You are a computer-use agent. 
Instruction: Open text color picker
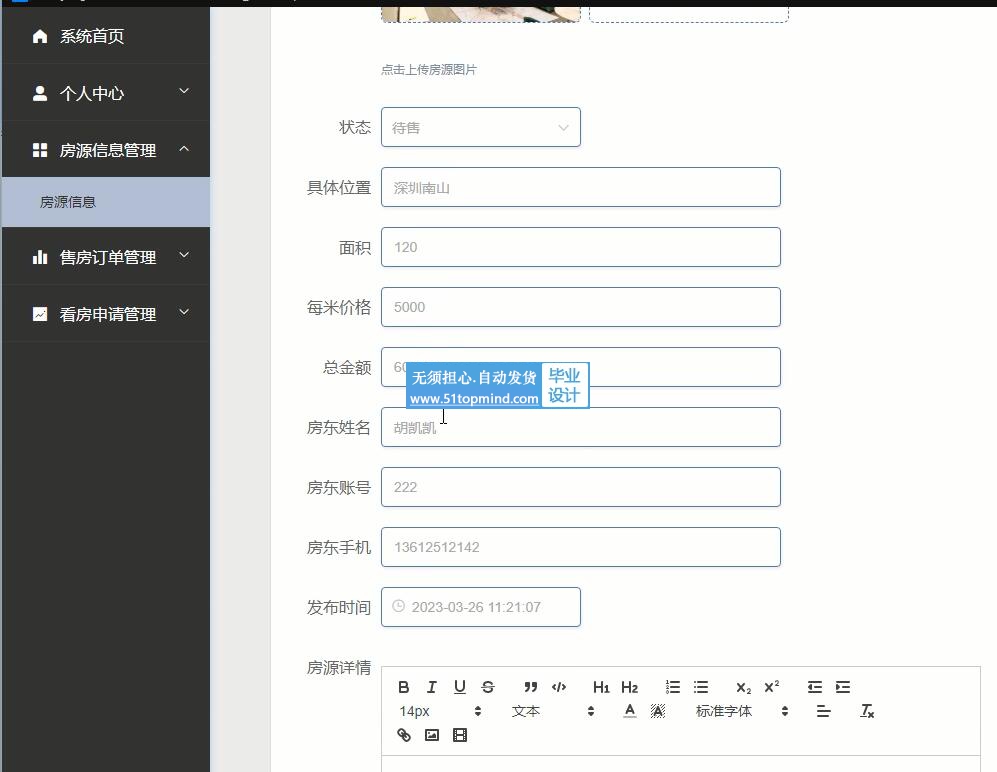point(629,711)
